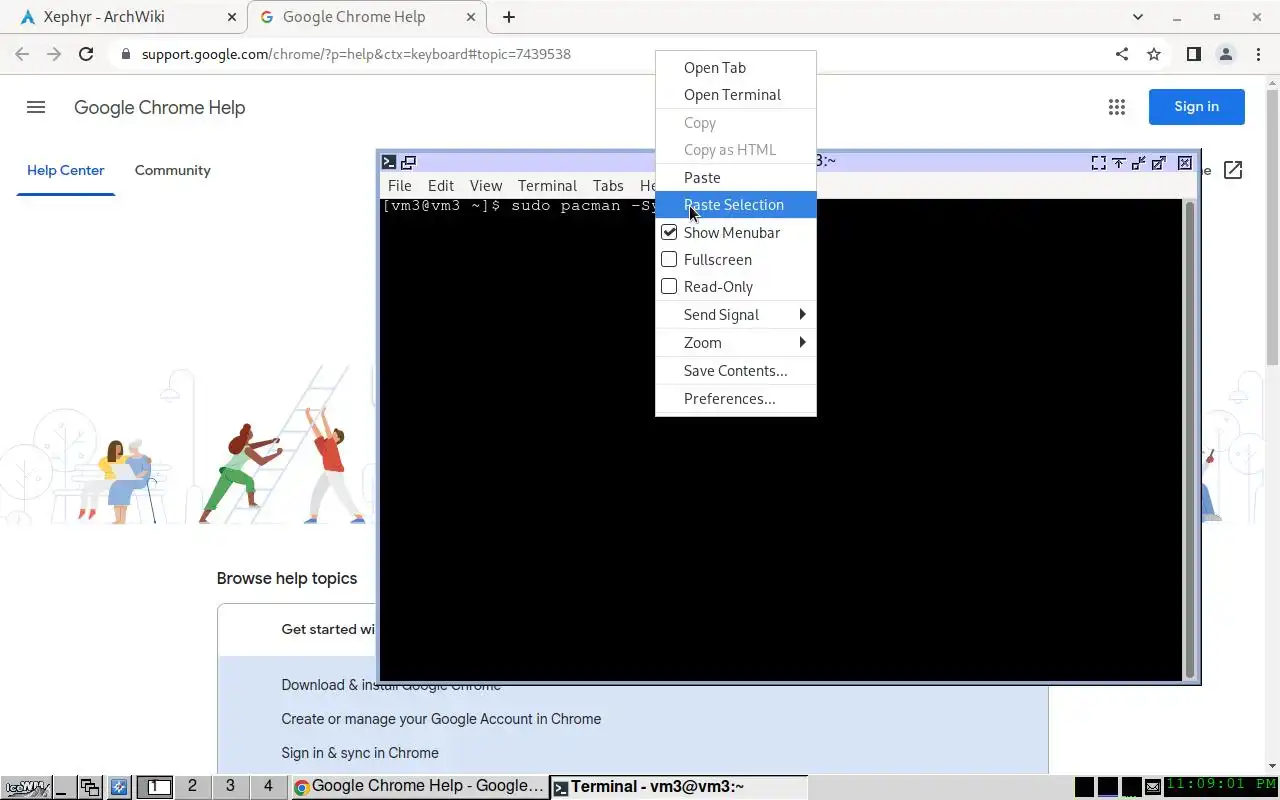
Task: Open the terminal File menu
Action: point(399,186)
